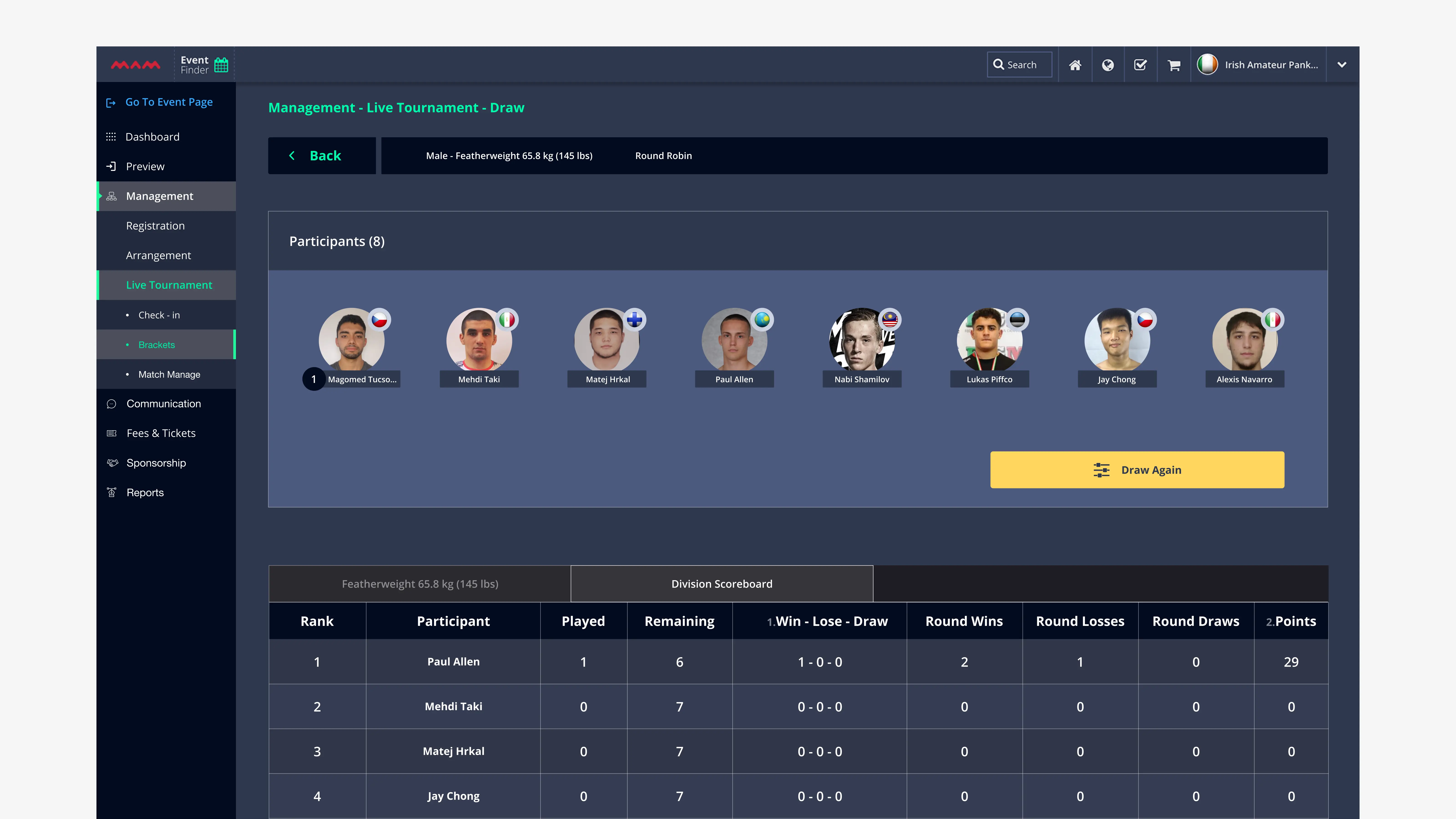Click the Reports icon in sidebar

coord(112,492)
